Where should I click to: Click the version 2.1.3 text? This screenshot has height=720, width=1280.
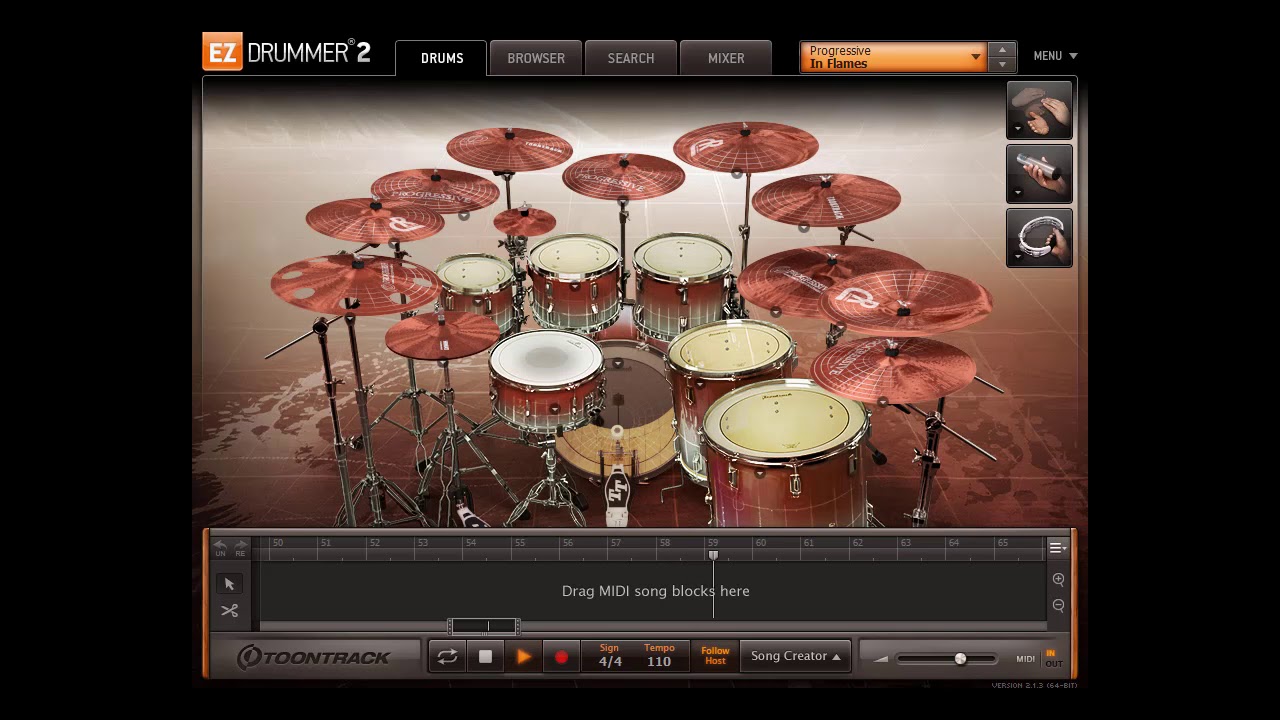click(1034, 686)
